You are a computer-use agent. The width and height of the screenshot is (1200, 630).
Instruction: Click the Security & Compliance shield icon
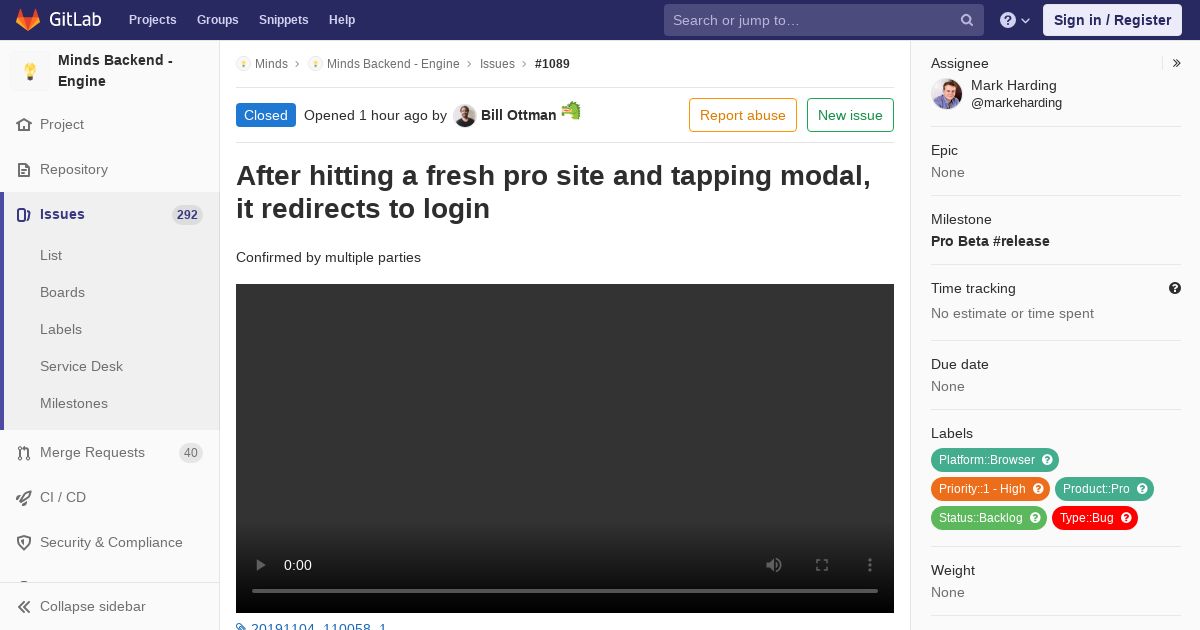pyautogui.click(x=24, y=543)
